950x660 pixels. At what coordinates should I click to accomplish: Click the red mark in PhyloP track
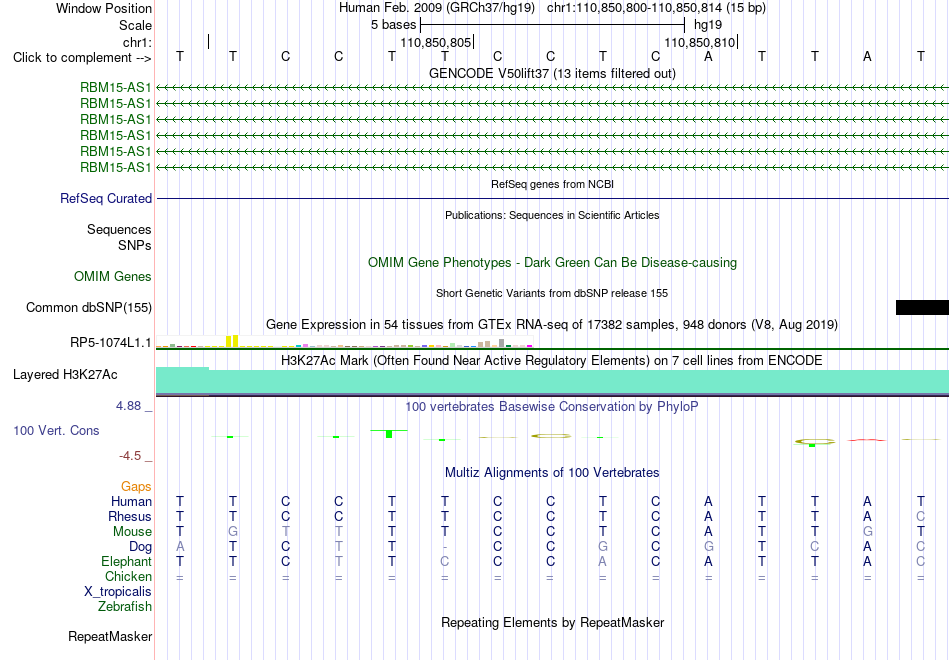pos(866,440)
